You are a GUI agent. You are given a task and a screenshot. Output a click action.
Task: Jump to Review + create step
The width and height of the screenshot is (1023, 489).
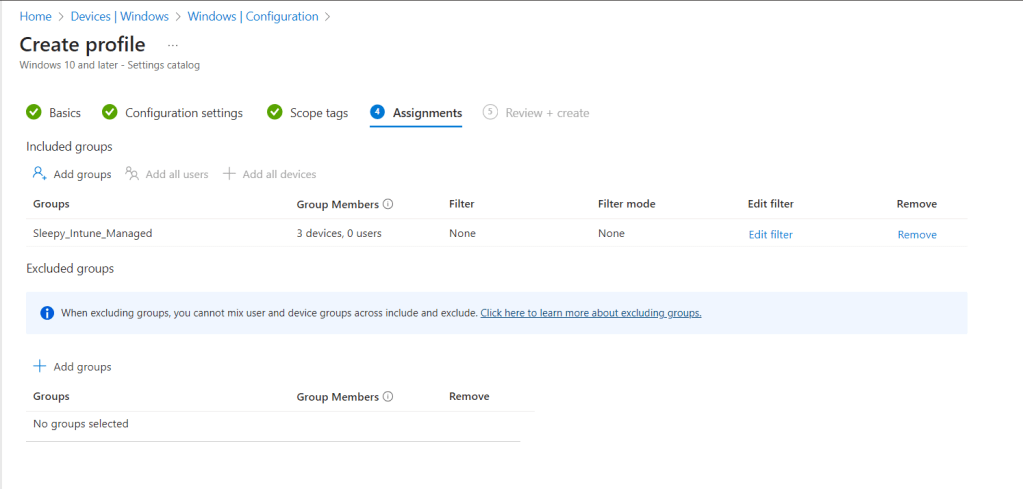[x=537, y=113]
